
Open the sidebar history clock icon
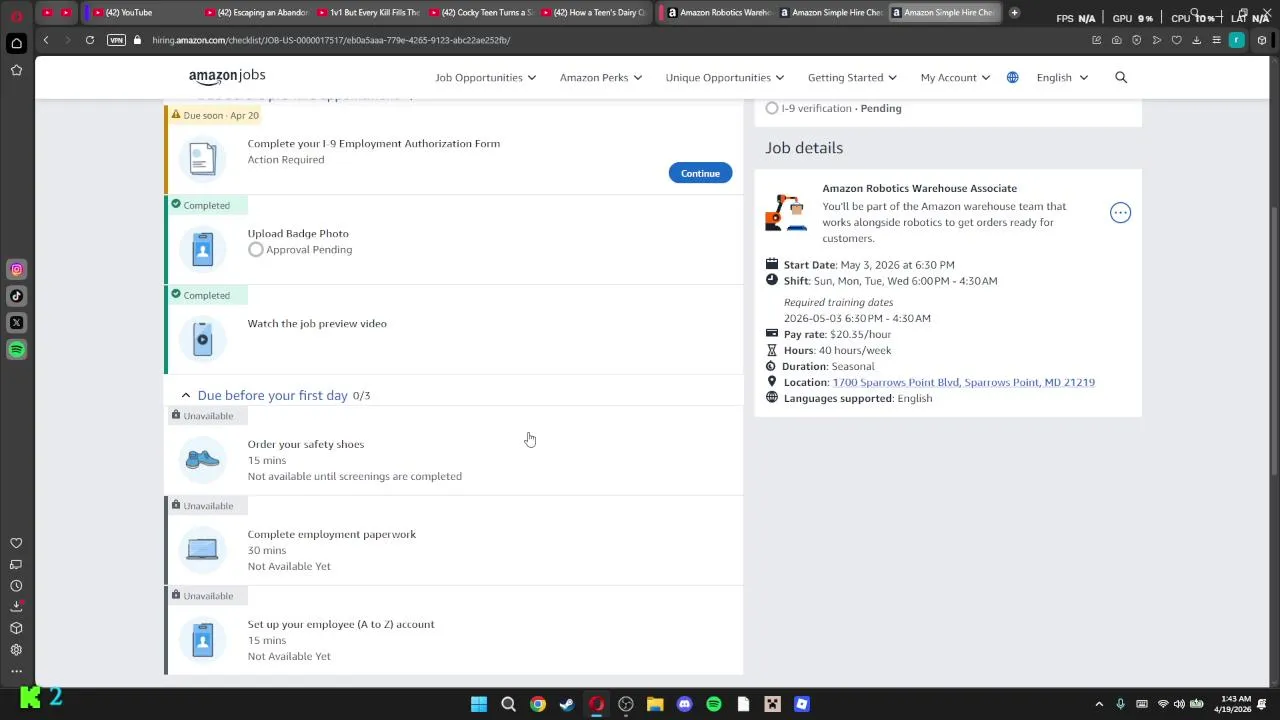pos(16,586)
